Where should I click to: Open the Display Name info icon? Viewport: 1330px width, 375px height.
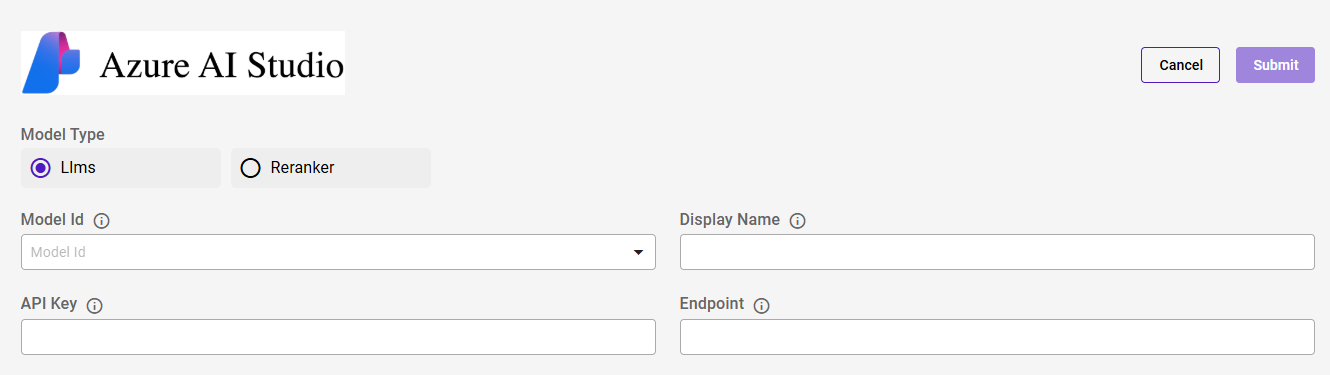[797, 221]
